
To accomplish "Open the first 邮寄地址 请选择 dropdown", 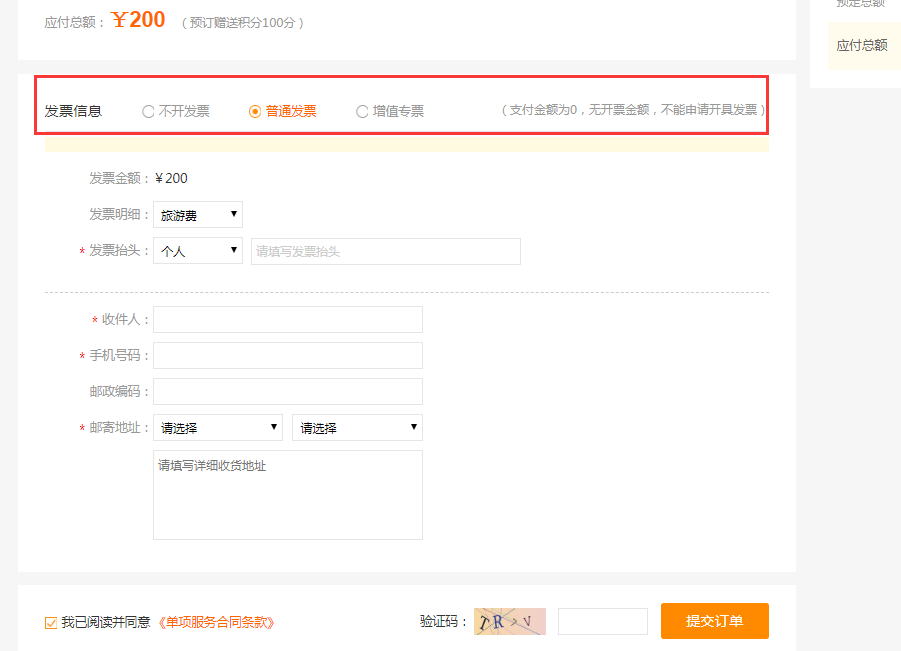I will tap(218, 428).
